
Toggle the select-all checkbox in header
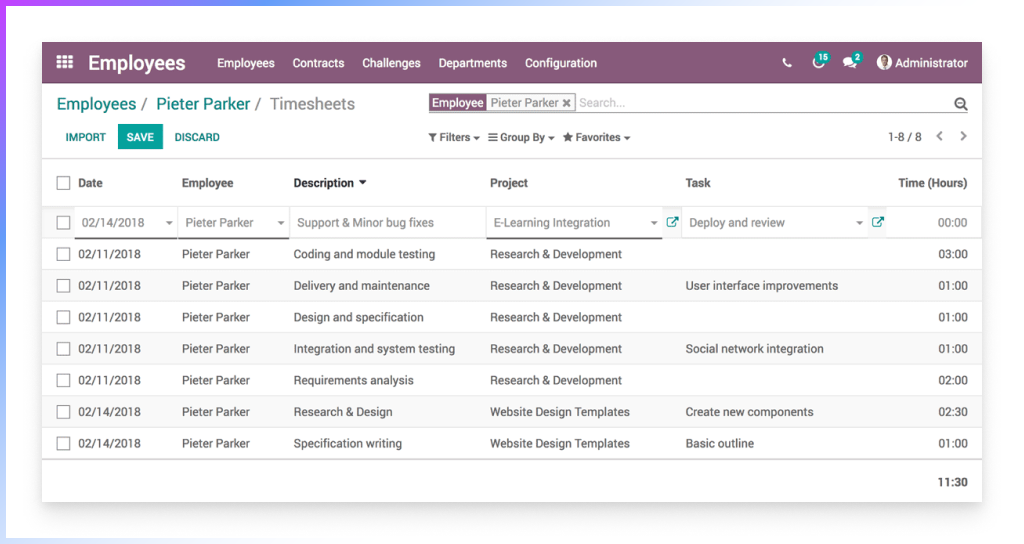(64, 183)
